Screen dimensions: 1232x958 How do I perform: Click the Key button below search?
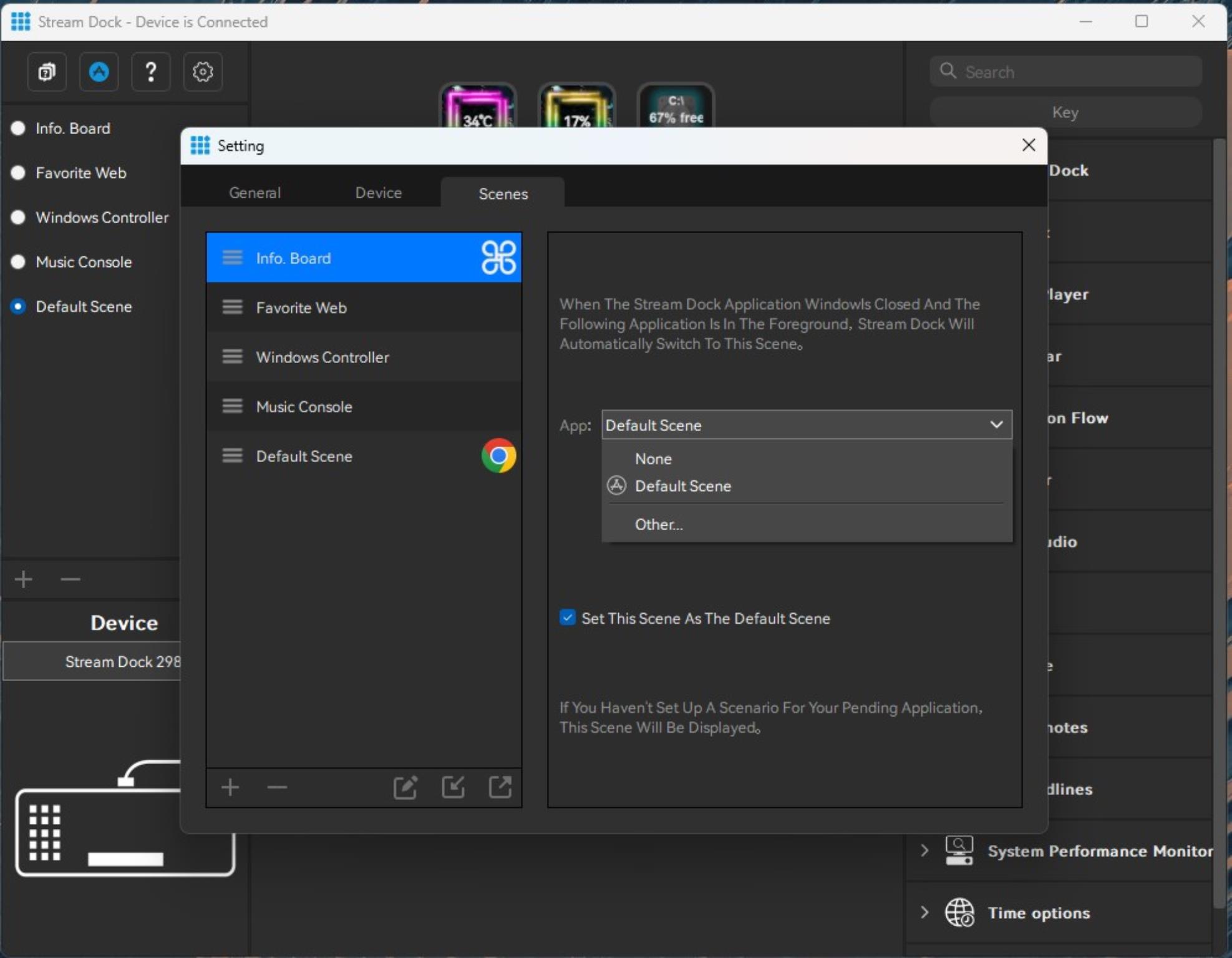(x=1065, y=112)
